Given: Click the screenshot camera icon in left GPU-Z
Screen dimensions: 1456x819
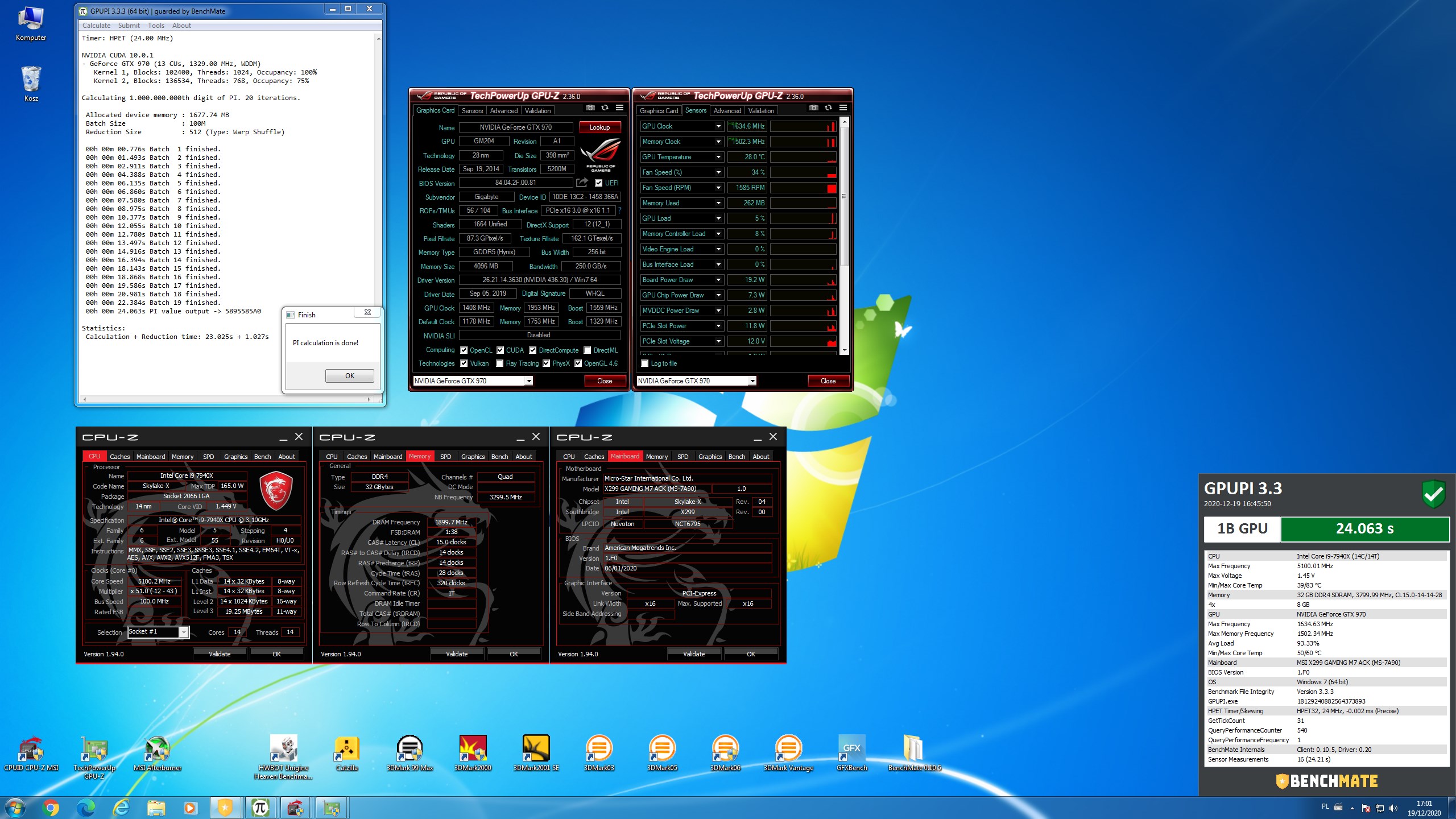Looking at the screenshot, I should (590, 108).
